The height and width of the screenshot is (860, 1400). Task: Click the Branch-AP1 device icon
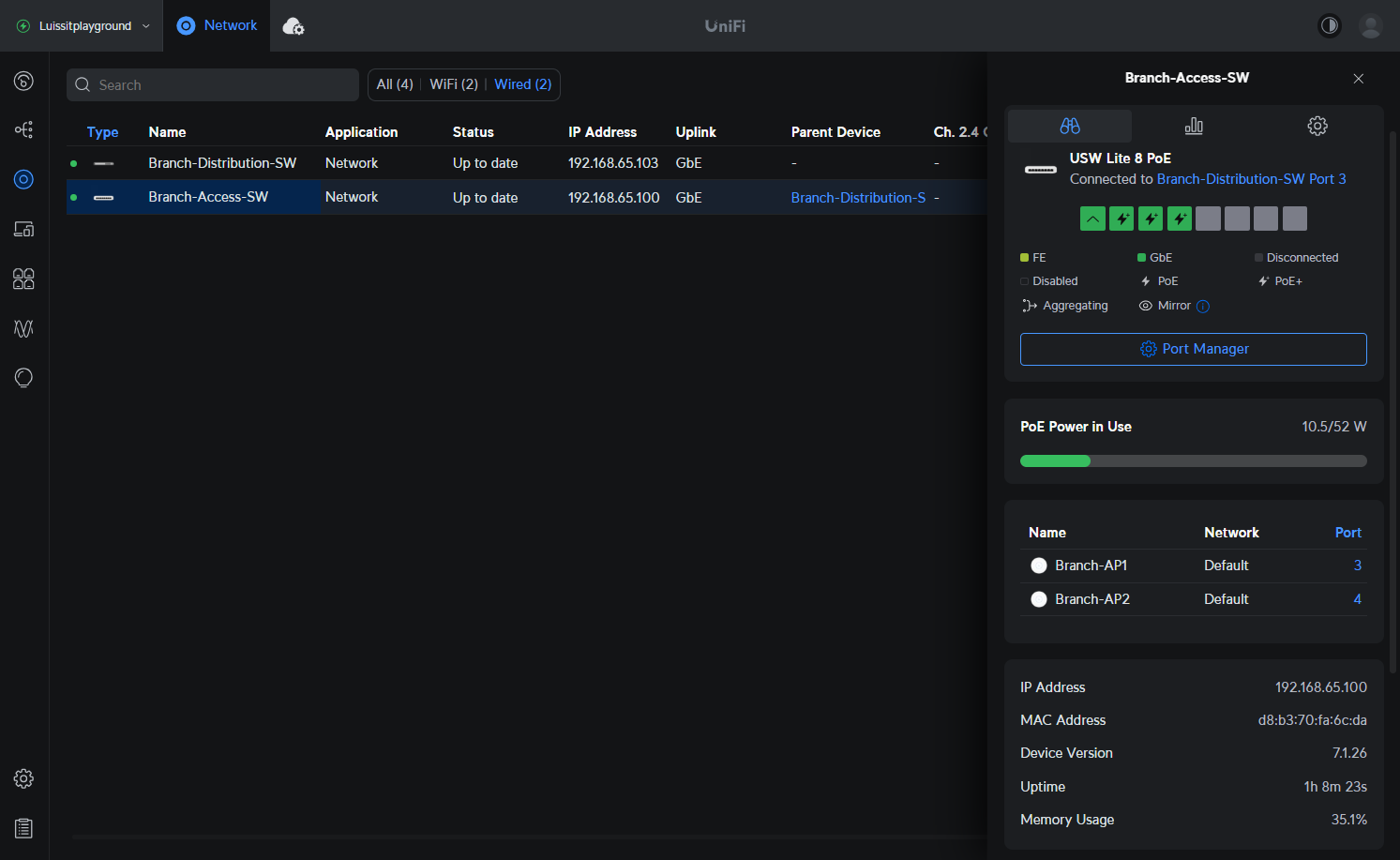point(1039,566)
